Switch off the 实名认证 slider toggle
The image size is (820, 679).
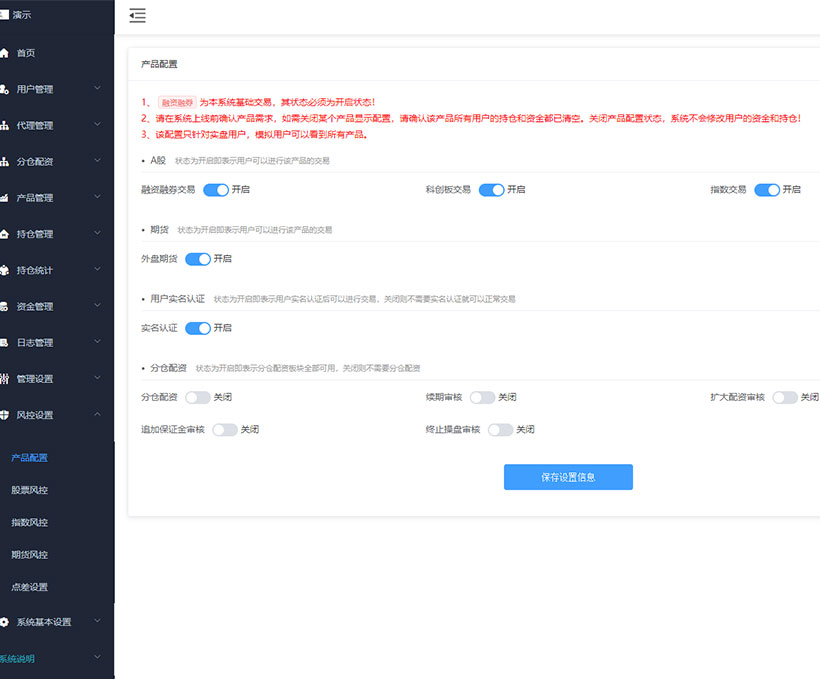pyautogui.click(x=198, y=327)
